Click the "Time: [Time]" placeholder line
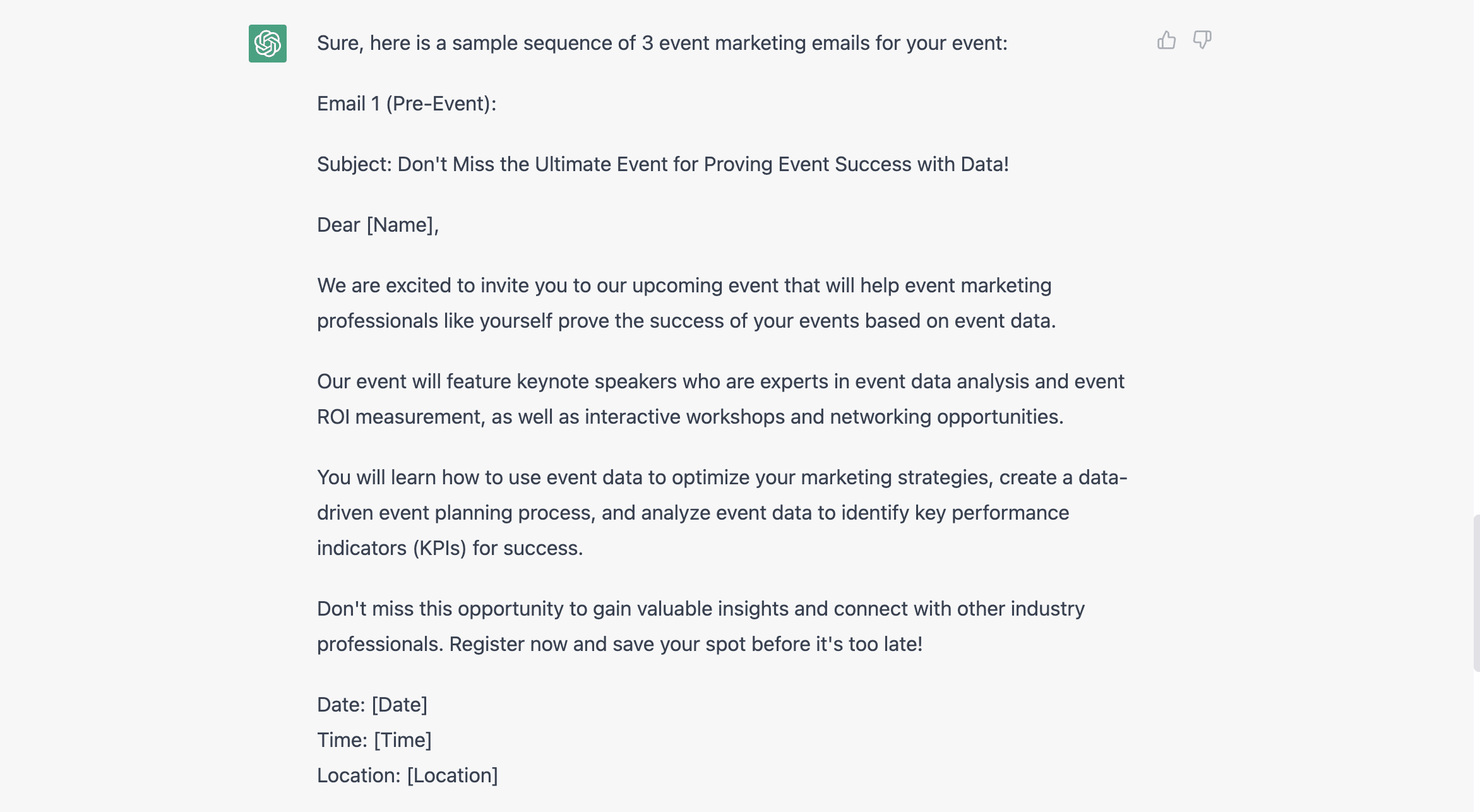 click(x=374, y=740)
